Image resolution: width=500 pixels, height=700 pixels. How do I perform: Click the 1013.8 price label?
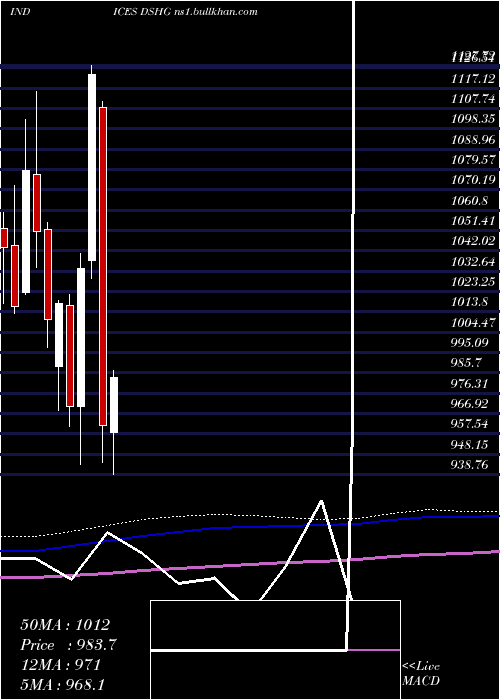coord(470,302)
